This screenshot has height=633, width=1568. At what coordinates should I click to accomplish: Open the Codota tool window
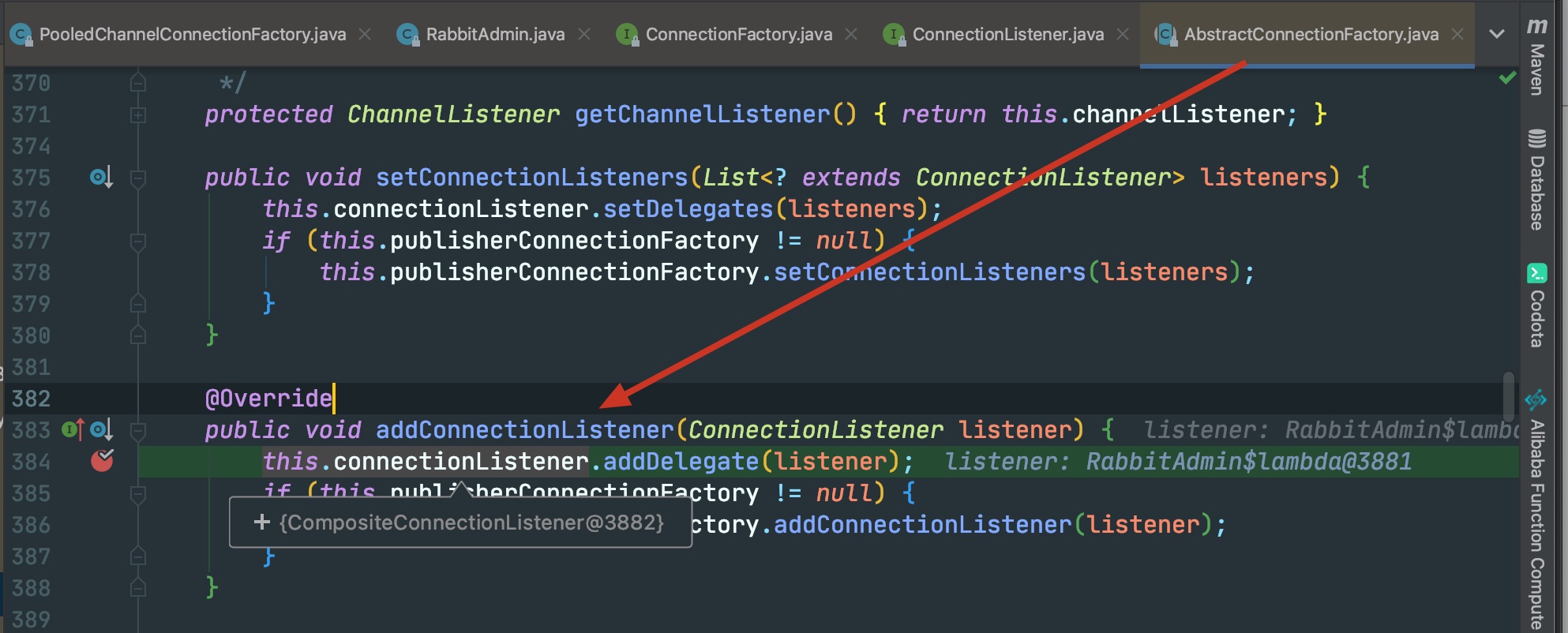[x=1536, y=306]
